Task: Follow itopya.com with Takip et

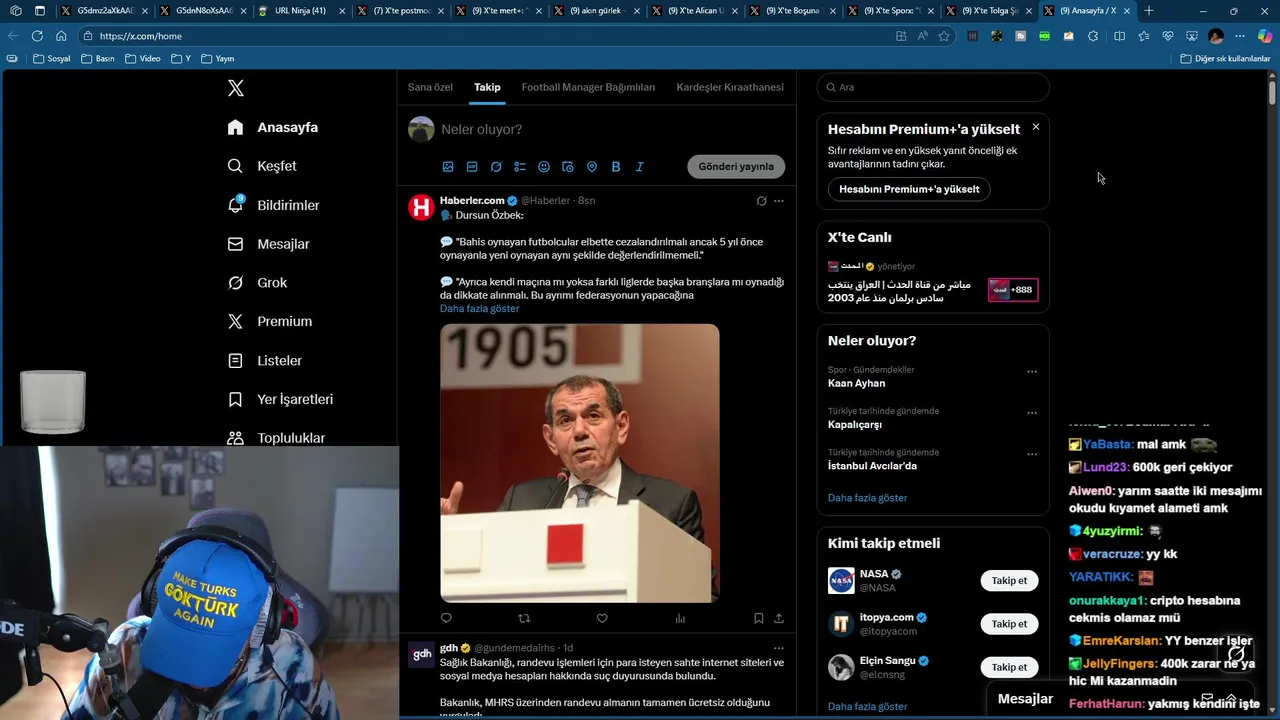Action: [1009, 624]
